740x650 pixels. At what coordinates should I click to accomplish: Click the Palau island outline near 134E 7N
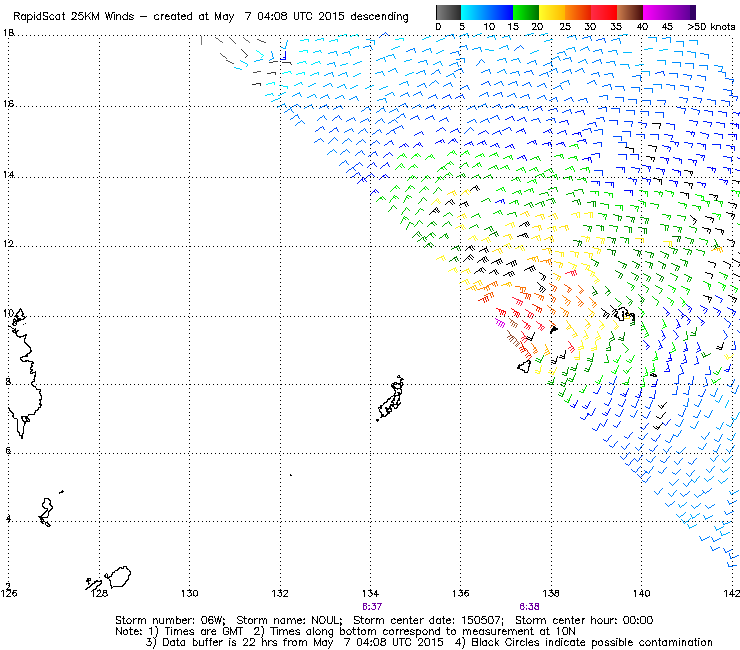(x=391, y=399)
